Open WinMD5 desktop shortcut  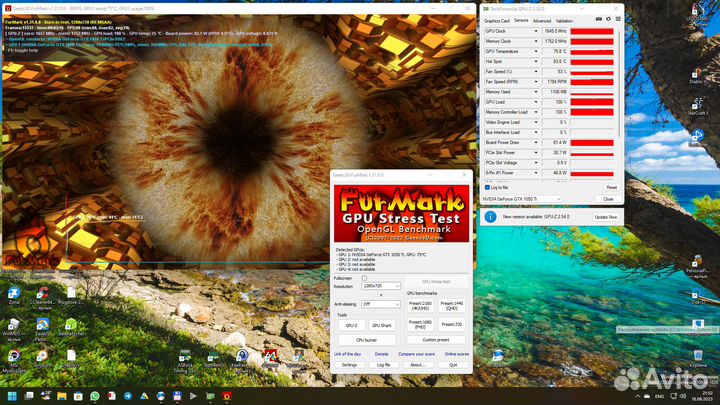pos(13,329)
